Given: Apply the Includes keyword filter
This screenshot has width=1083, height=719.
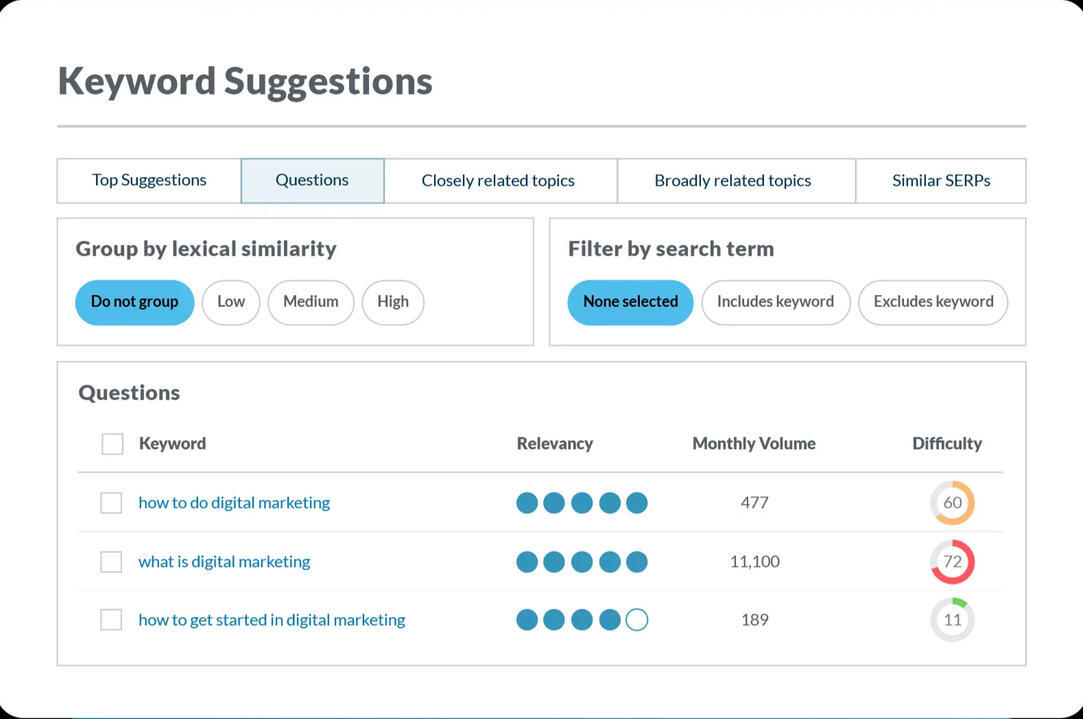Looking at the screenshot, I should click(x=775, y=302).
